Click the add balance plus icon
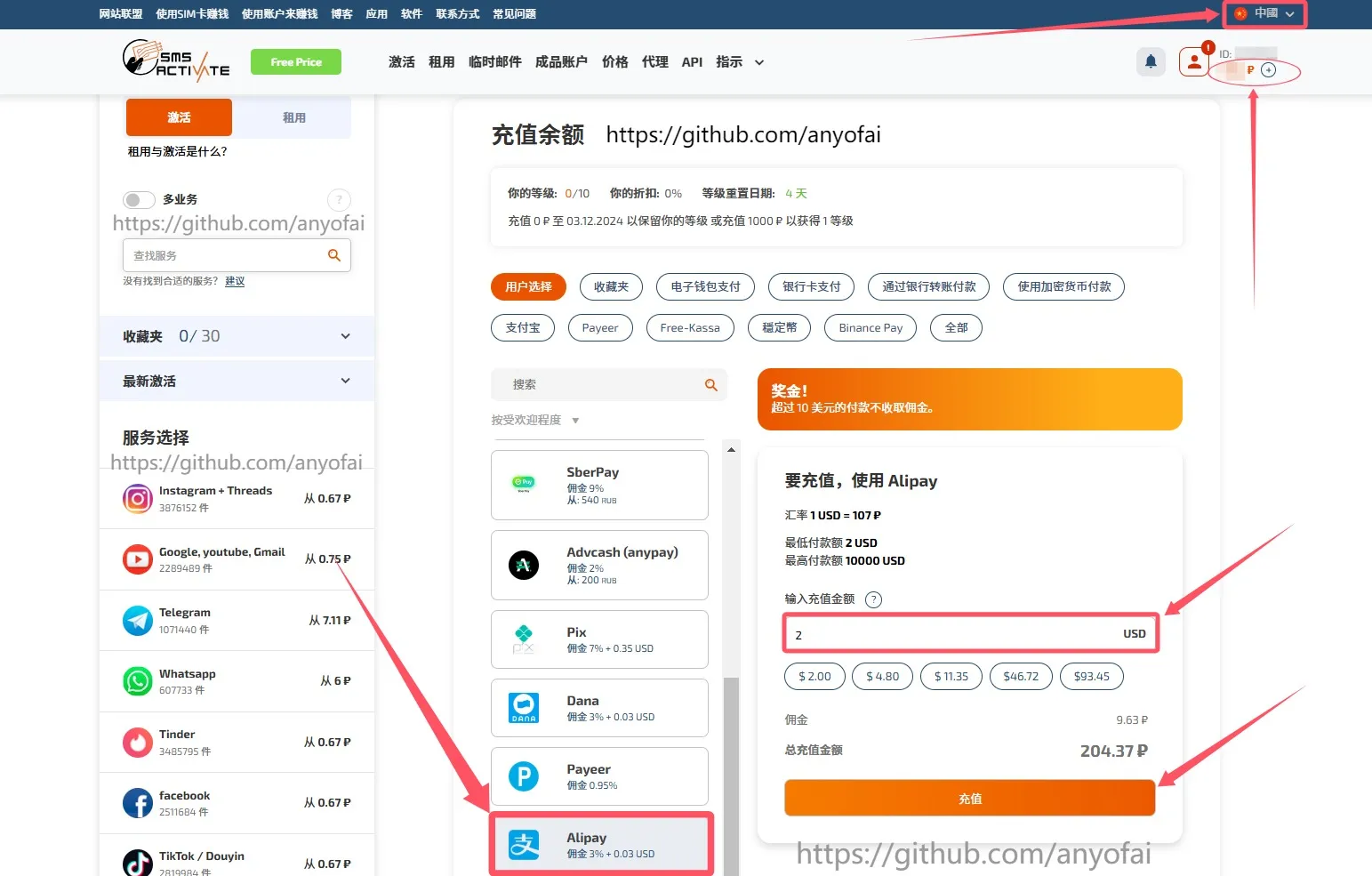This screenshot has width=1372, height=876. coord(1269,70)
